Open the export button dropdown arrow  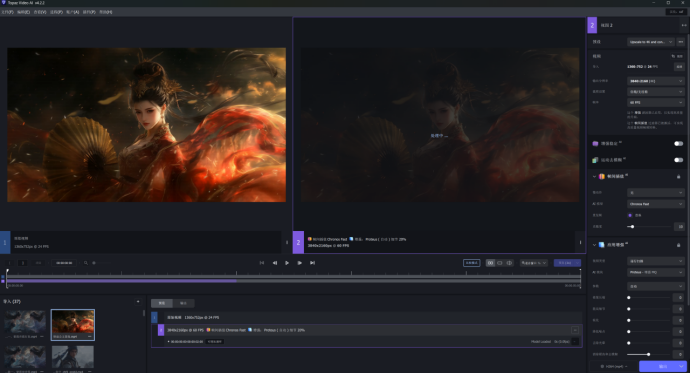(682, 366)
